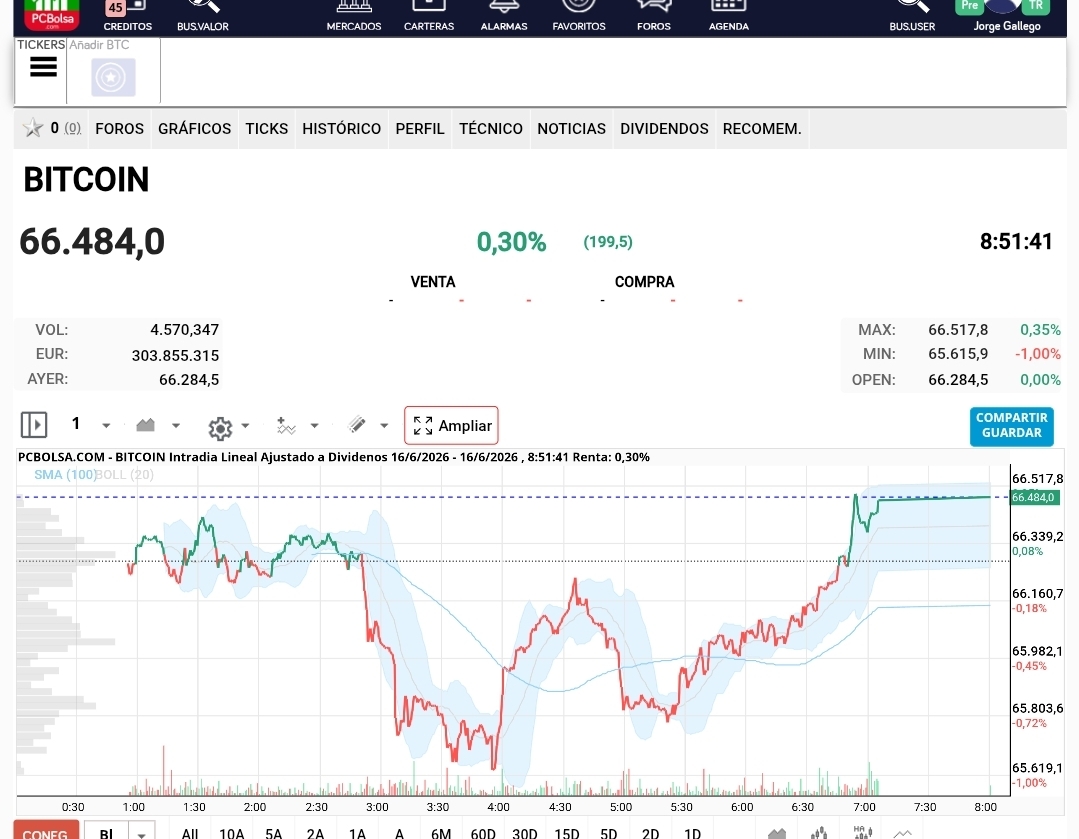
Task: Select the pencil drawing tool
Action: tap(356, 425)
